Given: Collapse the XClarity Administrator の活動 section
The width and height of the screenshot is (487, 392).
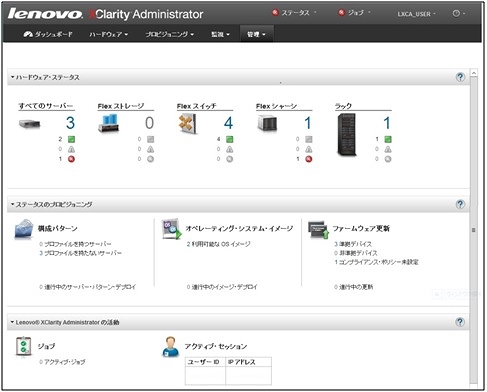Looking at the screenshot, I should pos(12,322).
